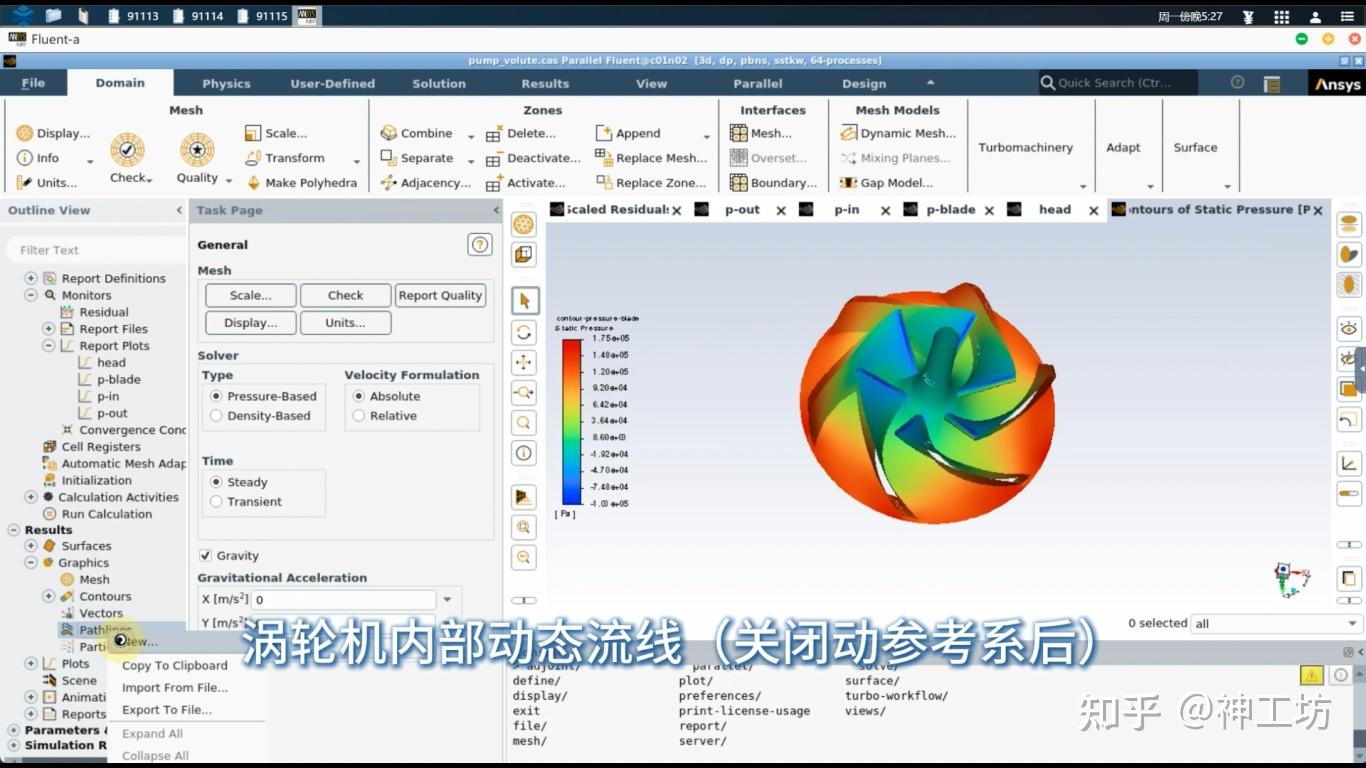Click Append zones
Image resolution: width=1366 pixels, height=768 pixels.
(627, 133)
